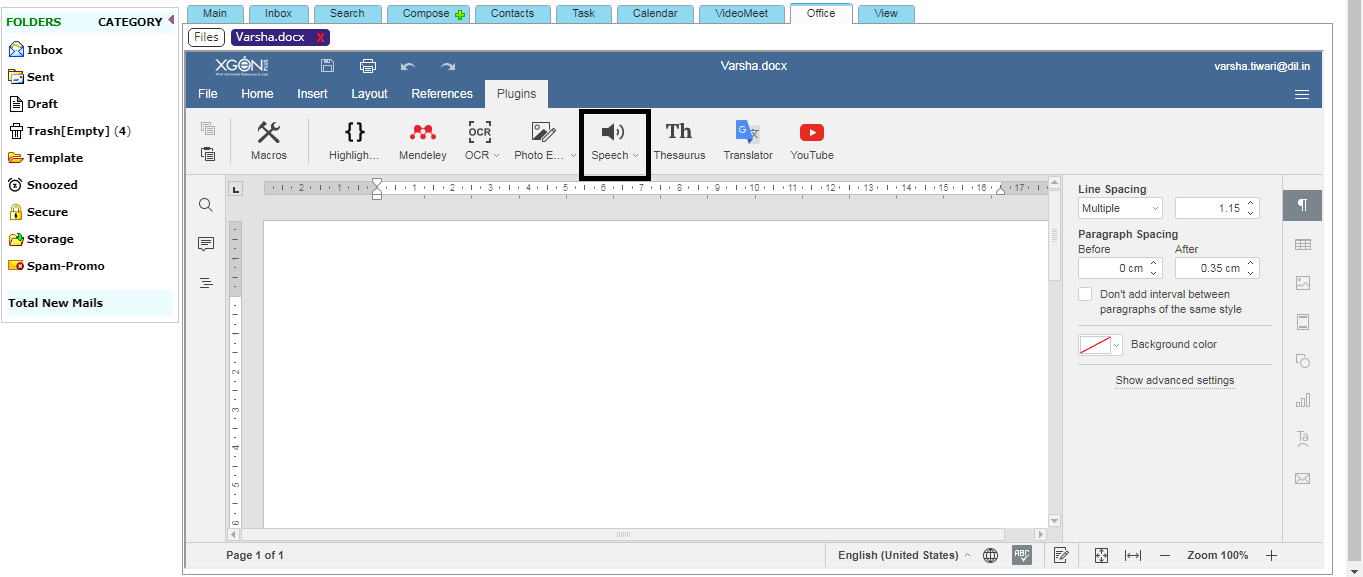
Task: Open Mail merge settings icon
Action: pyautogui.click(x=1302, y=478)
